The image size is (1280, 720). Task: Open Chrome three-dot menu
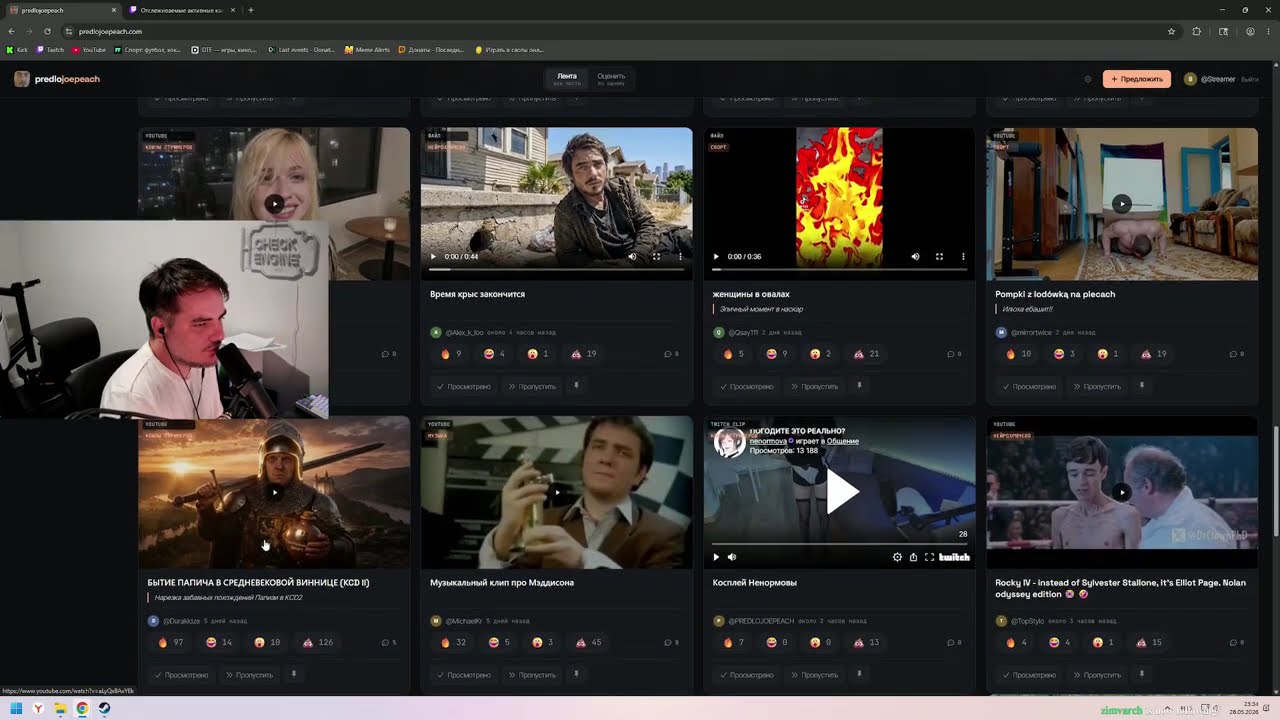pos(1267,31)
